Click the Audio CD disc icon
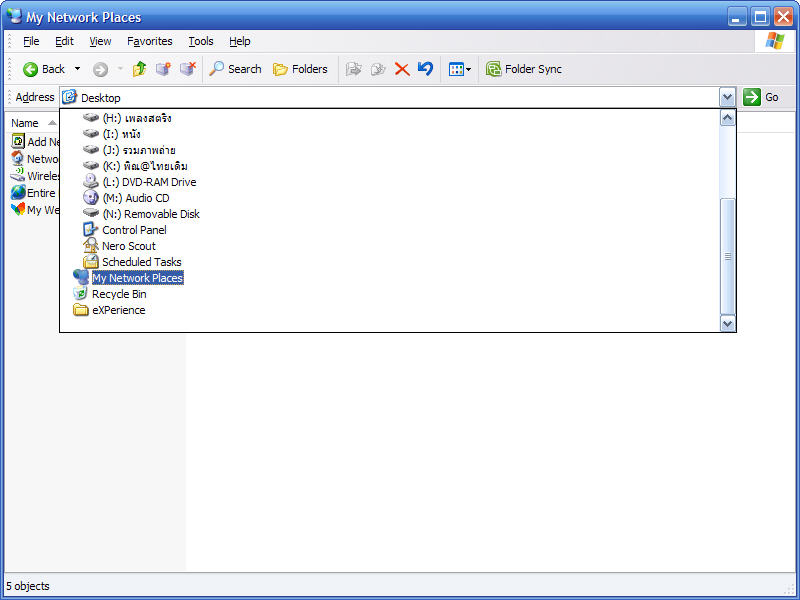This screenshot has height=600, width=800. [90, 197]
